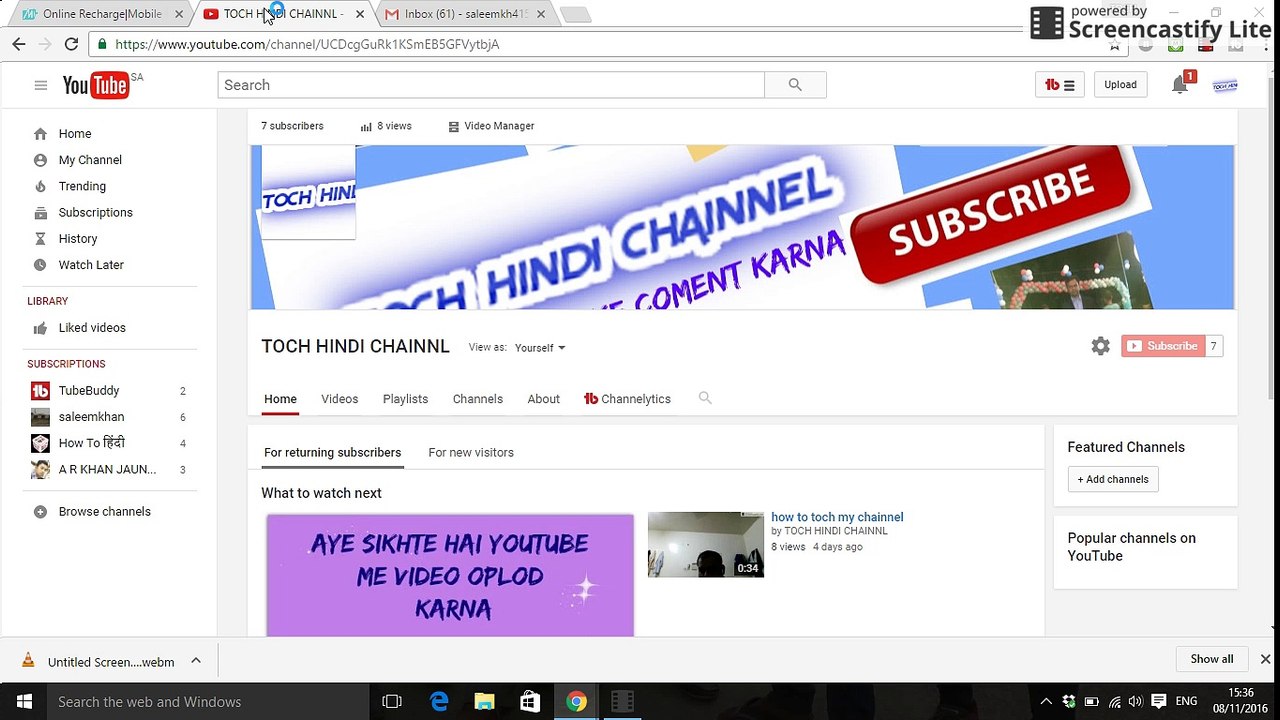Open channel settings gear

click(1100, 346)
